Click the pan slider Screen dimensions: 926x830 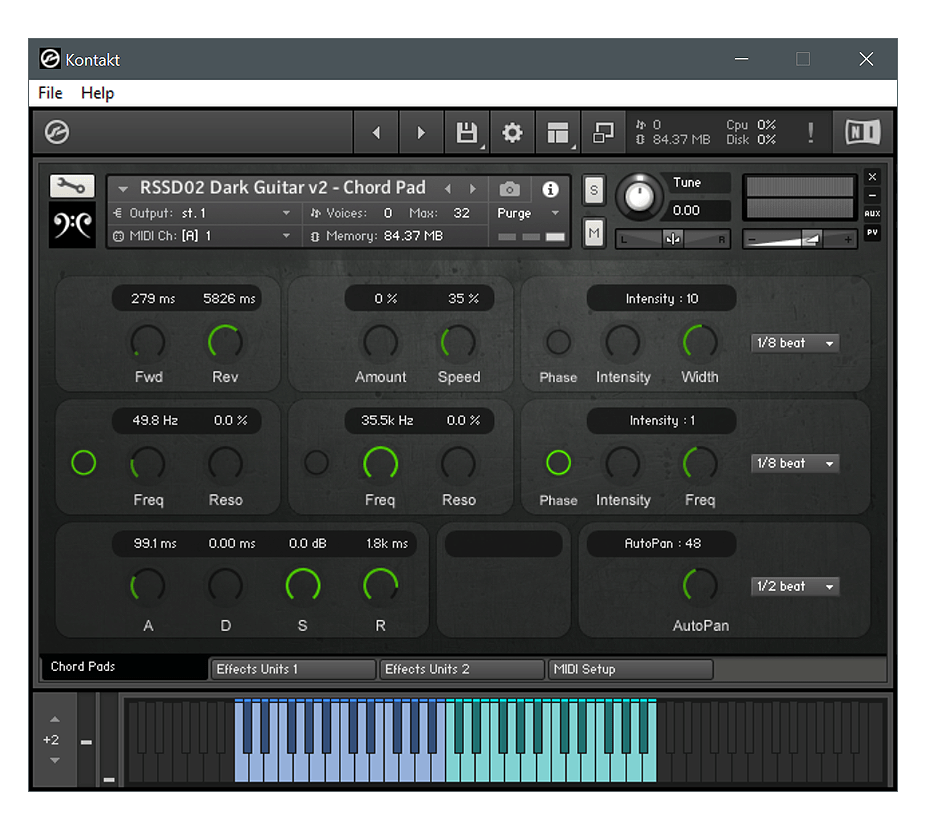[673, 239]
